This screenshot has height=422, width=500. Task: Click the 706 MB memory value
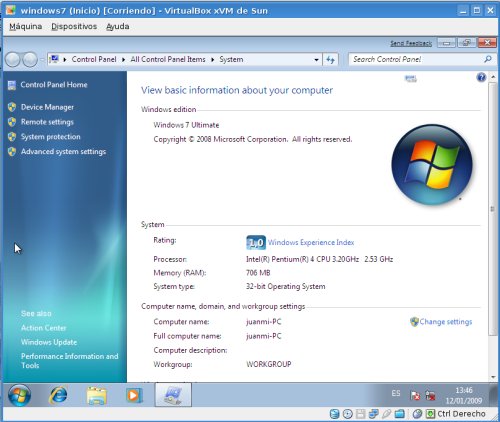258,273
